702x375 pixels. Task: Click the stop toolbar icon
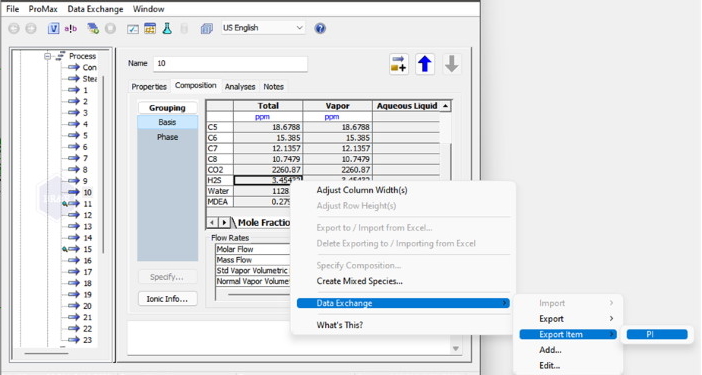pyautogui.click(x=110, y=29)
